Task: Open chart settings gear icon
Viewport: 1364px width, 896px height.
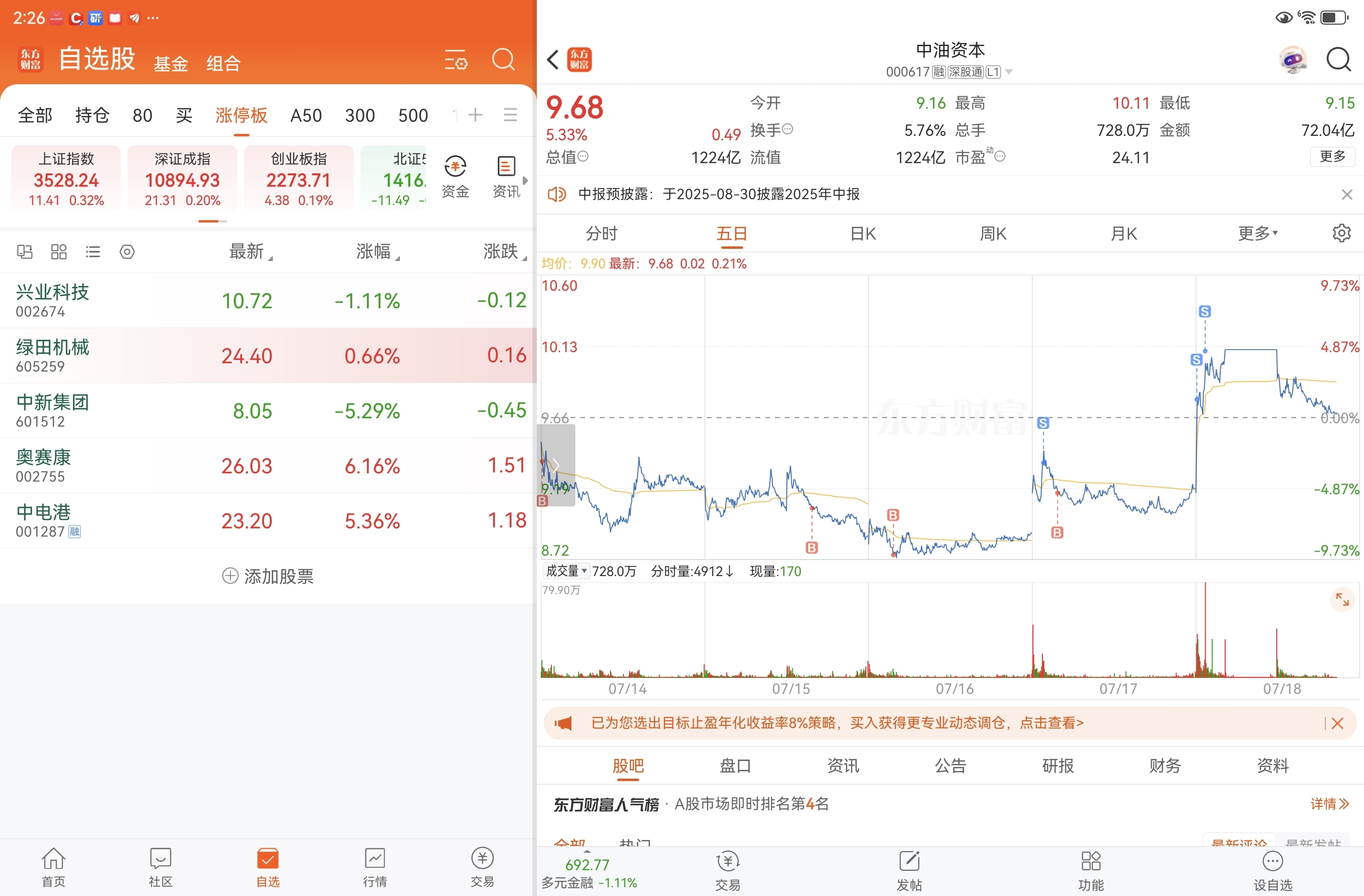Action: pyautogui.click(x=1341, y=233)
